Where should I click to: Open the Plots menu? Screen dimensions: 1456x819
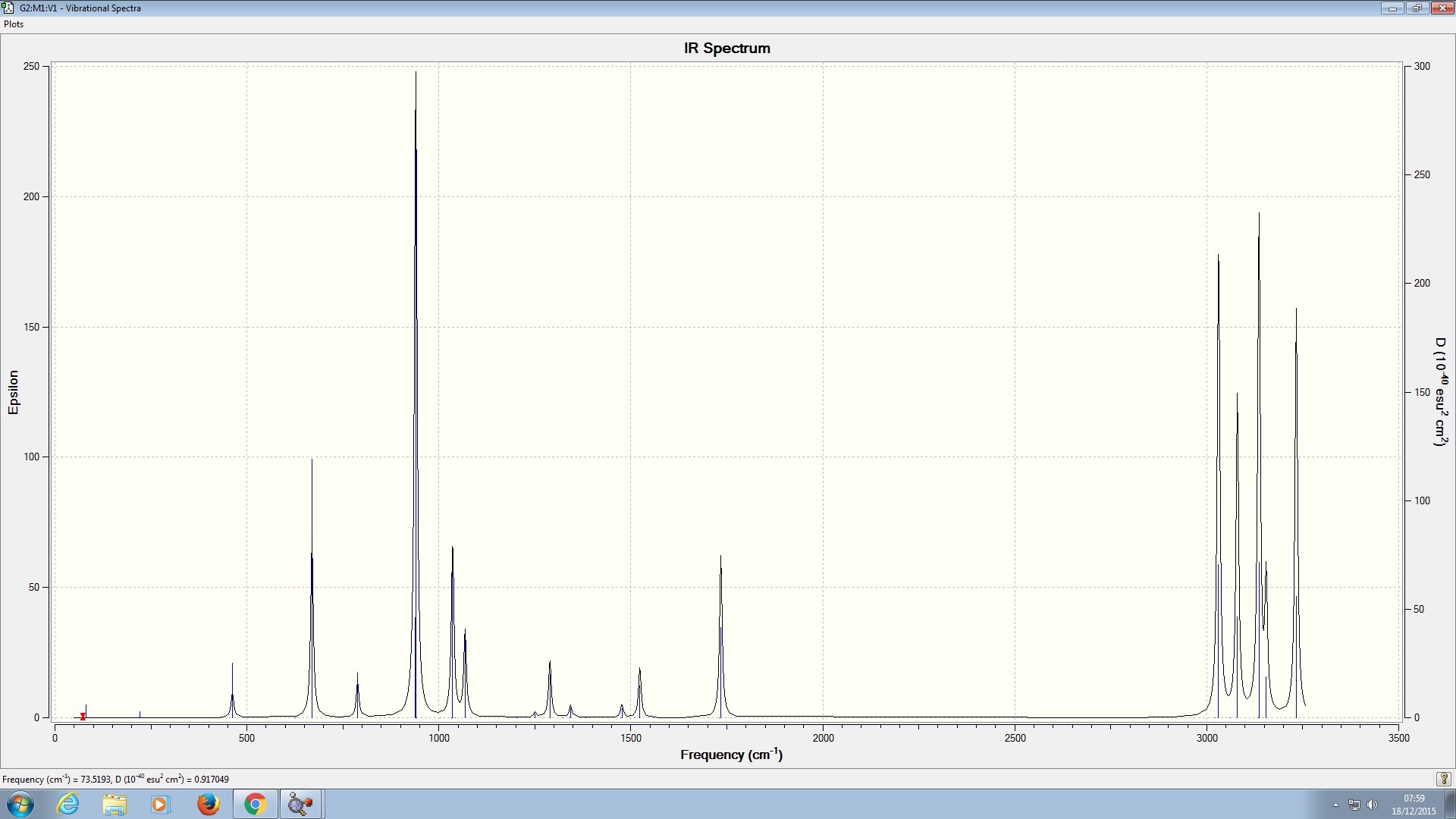[x=14, y=24]
